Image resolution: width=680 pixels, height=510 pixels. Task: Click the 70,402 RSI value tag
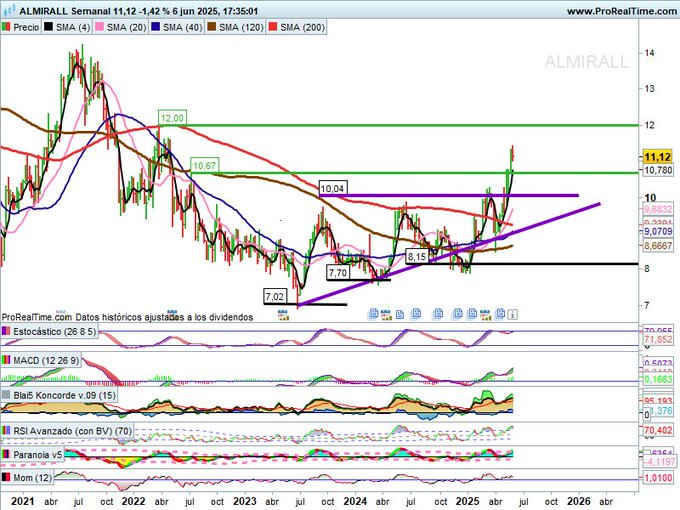click(x=658, y=430)
